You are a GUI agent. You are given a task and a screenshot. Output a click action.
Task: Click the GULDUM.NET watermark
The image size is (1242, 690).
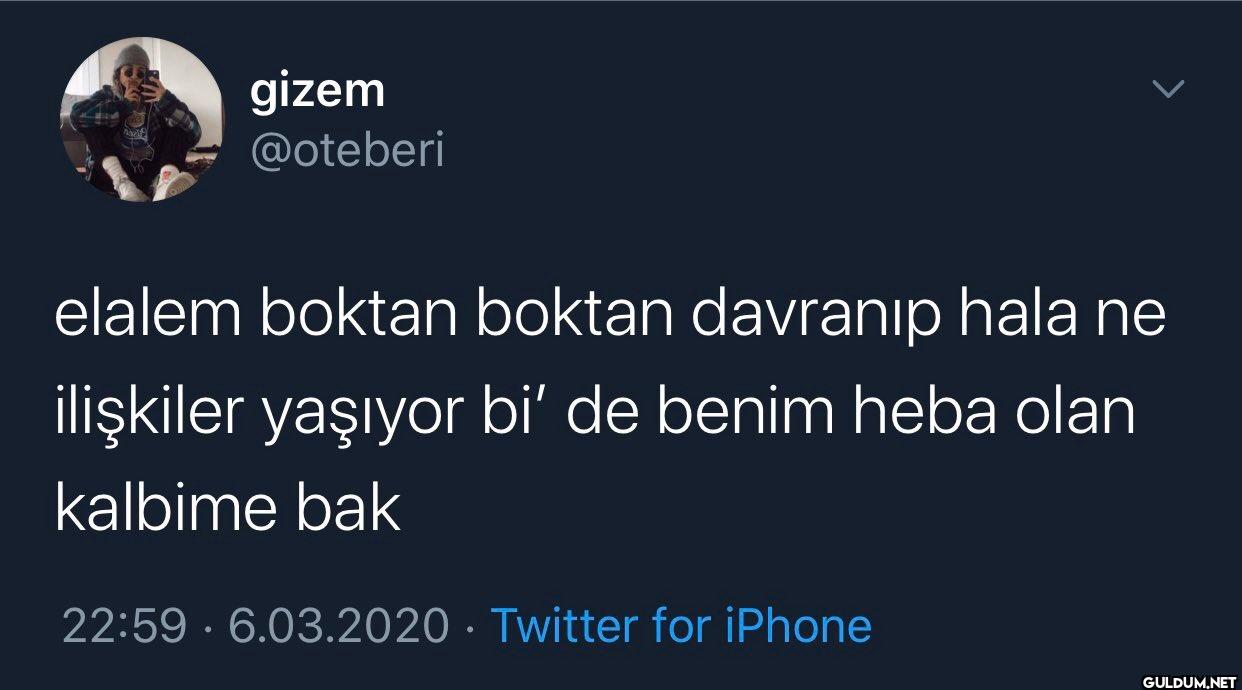click(x=1188, y=678)
